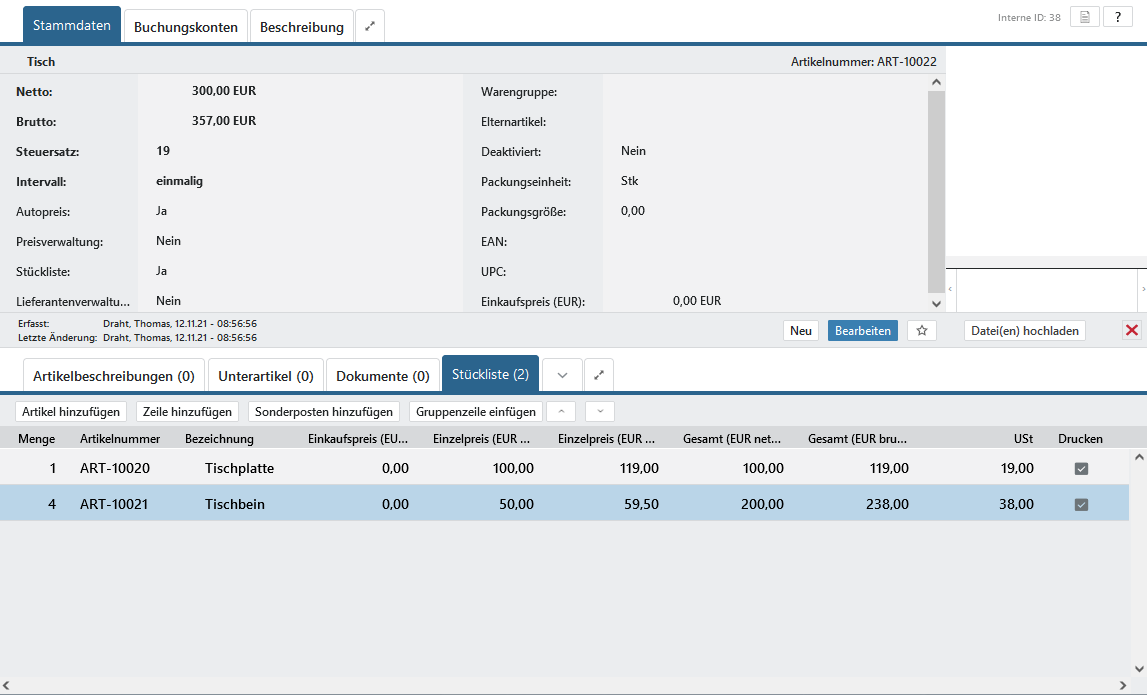The height and width of the screenshot is (695, 1147).
Task: Expand lower Stückliste panel with arrows icon
Action: point(599,376)
